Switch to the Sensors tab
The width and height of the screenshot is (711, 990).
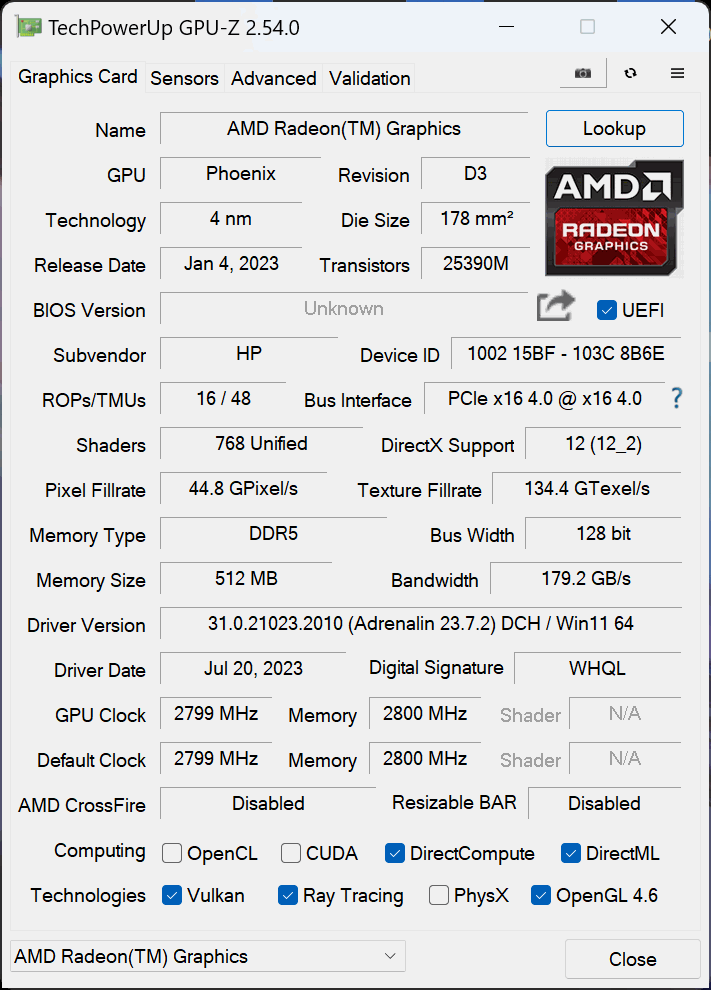tap(185, 78)
